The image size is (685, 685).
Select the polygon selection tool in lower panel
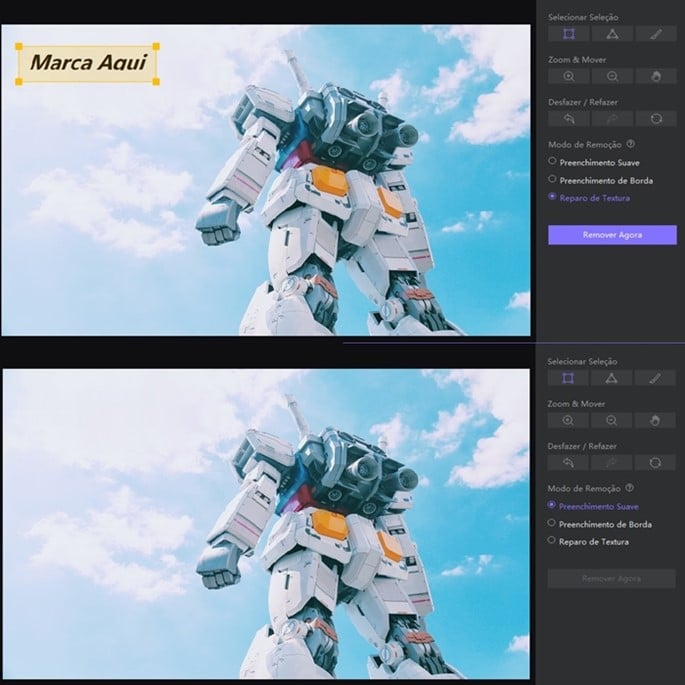coord(612,378)
